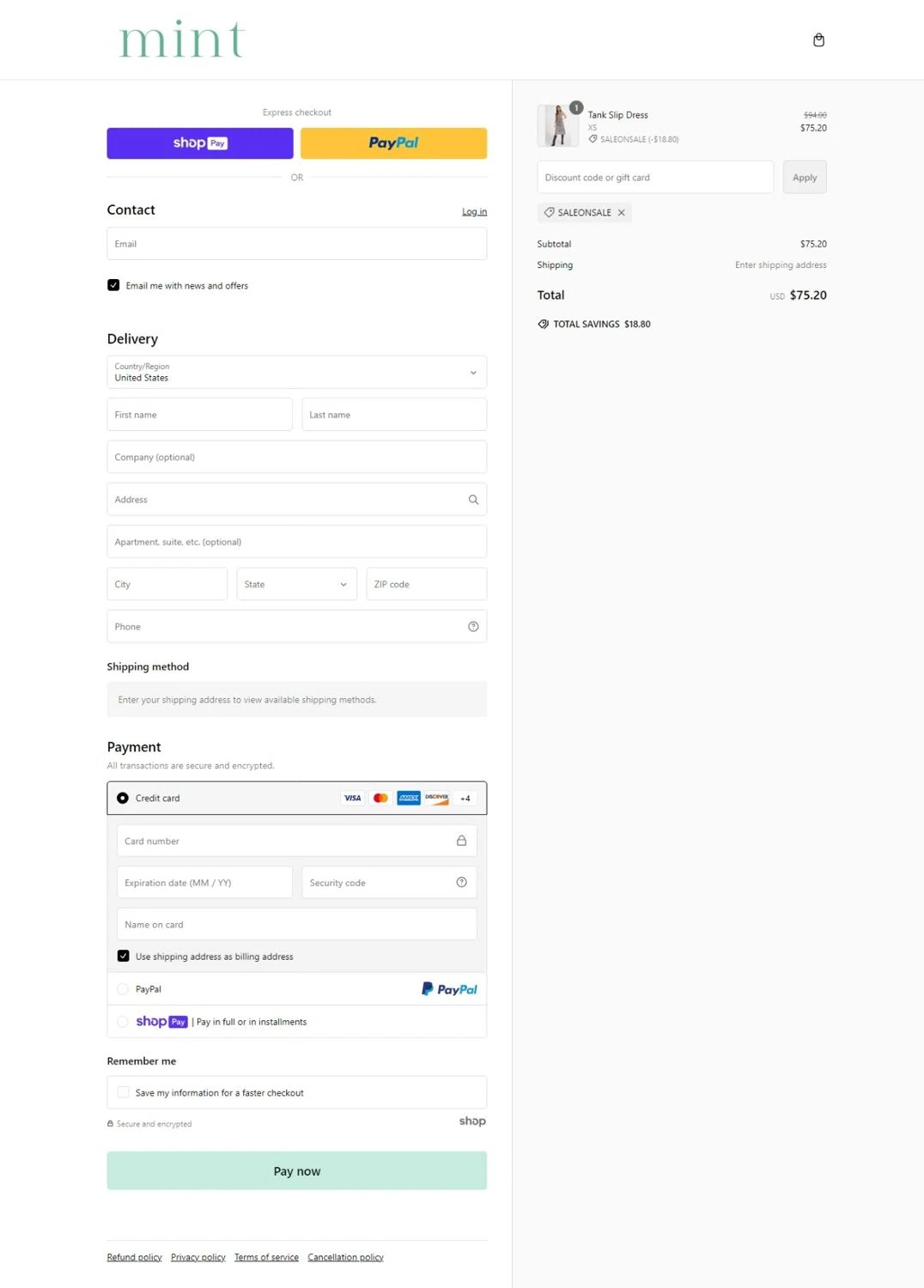
Task: Toggle Use shipping address as billing address
Action: tap(124, 956)
